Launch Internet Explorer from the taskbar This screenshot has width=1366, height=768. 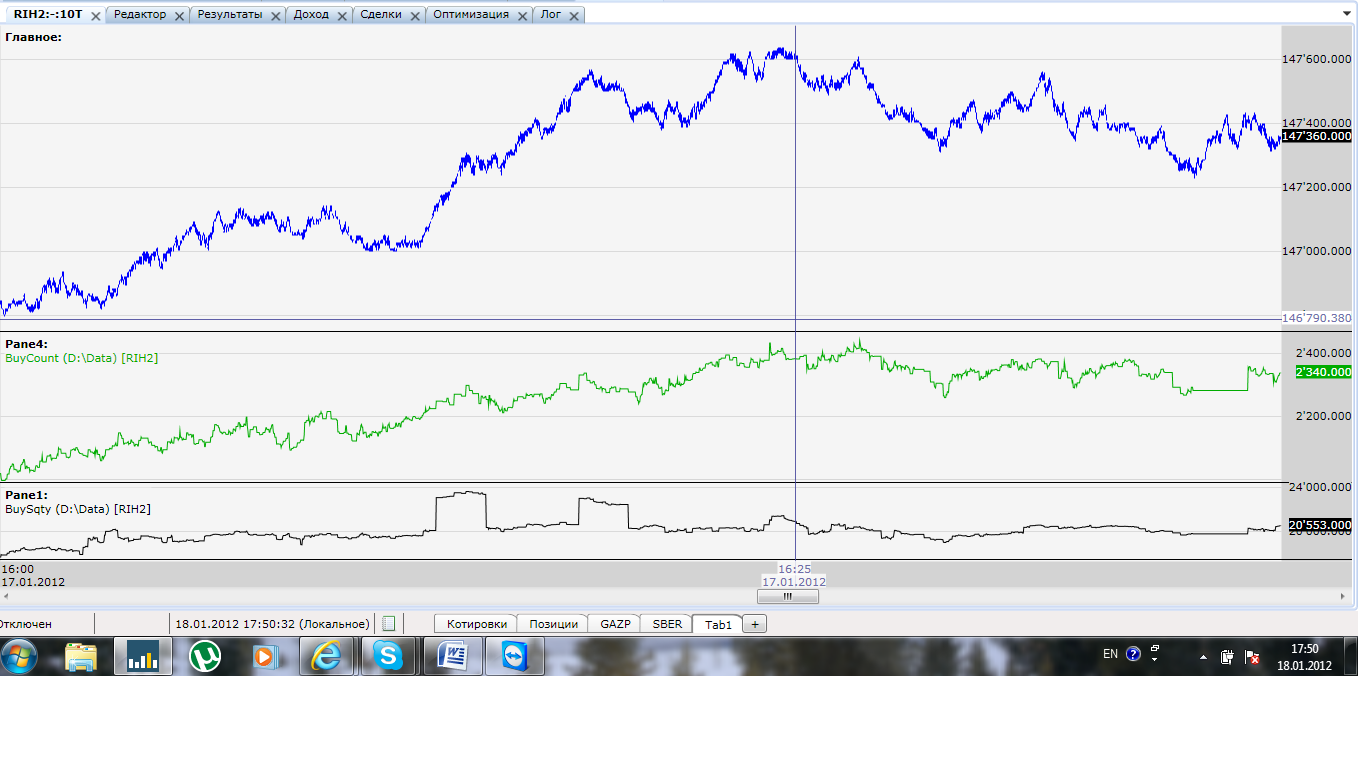pyautogui.click(x=327, y=657)
